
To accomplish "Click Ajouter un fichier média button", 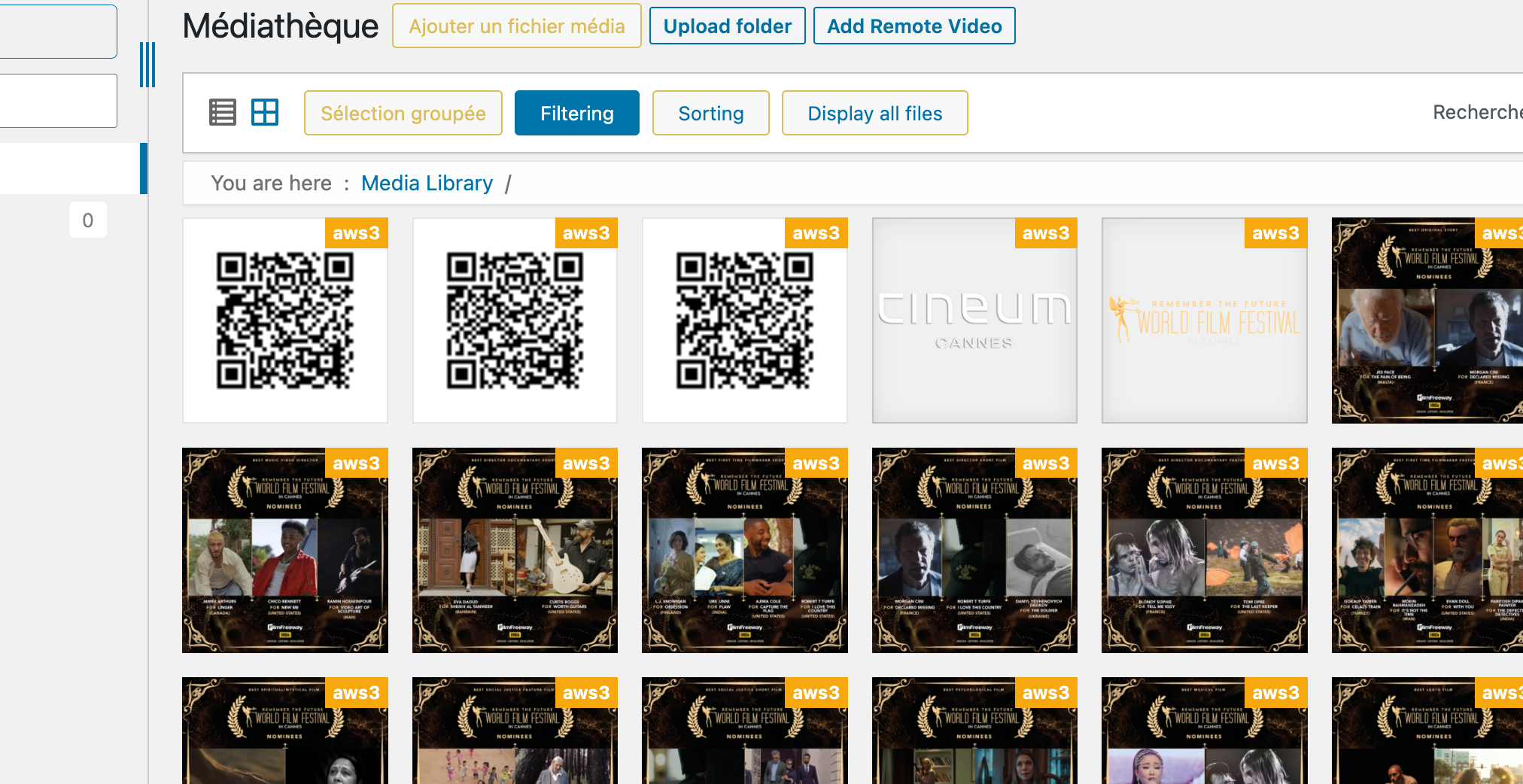I will 517,26.
